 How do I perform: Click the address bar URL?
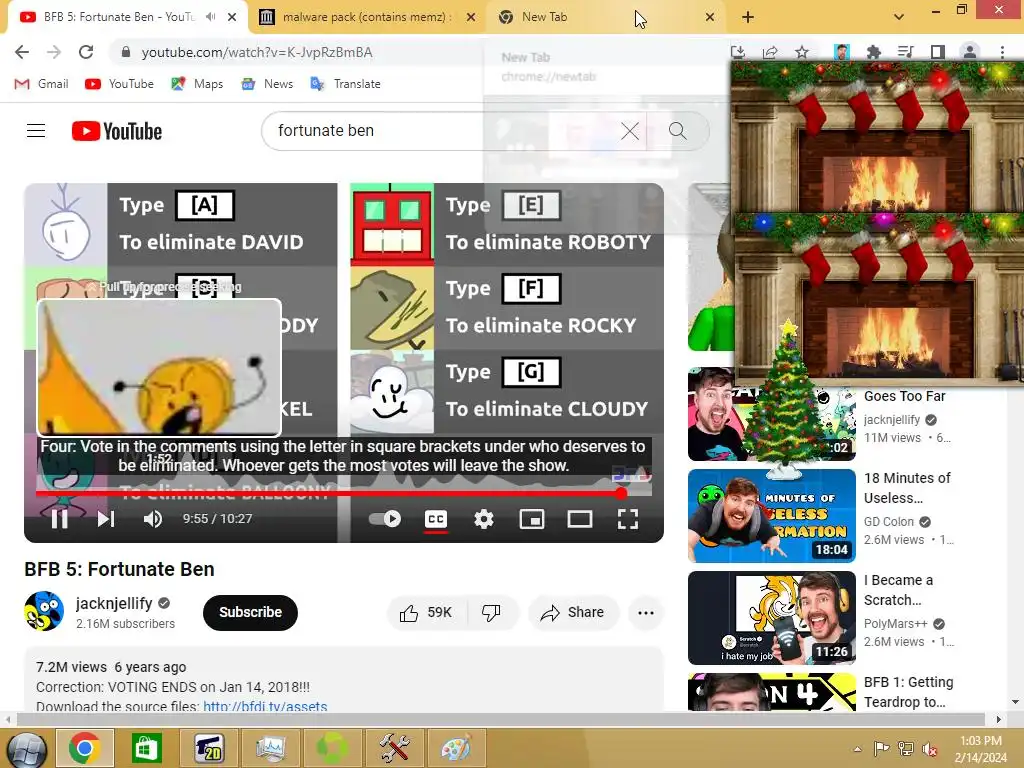click(x=257, y=52)
